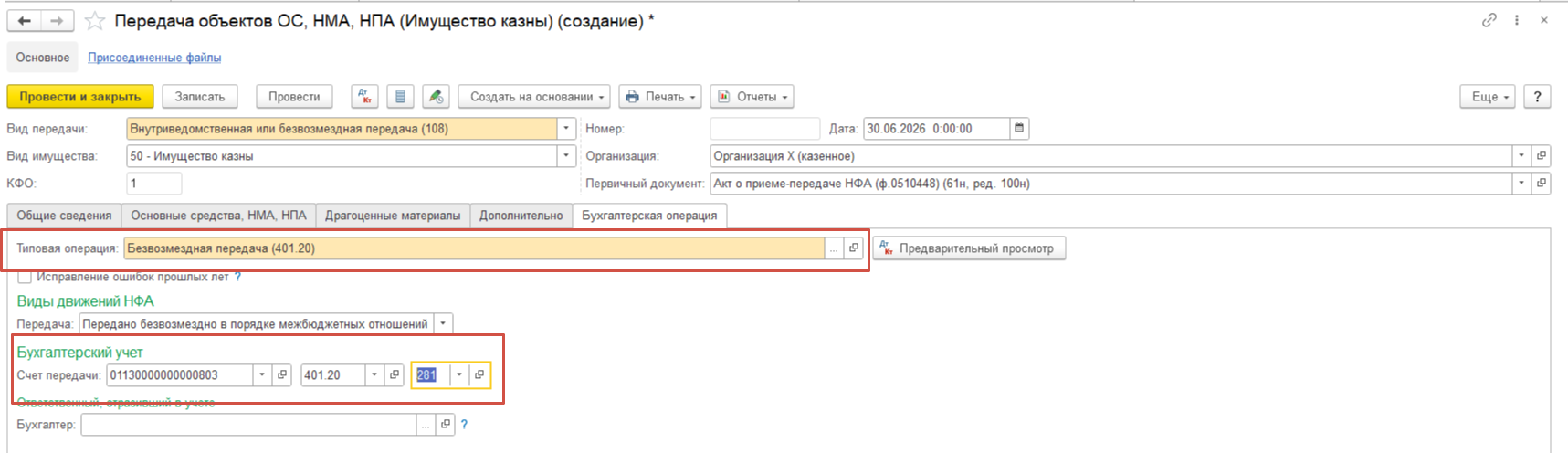Select Основное section

click(43, 58)
